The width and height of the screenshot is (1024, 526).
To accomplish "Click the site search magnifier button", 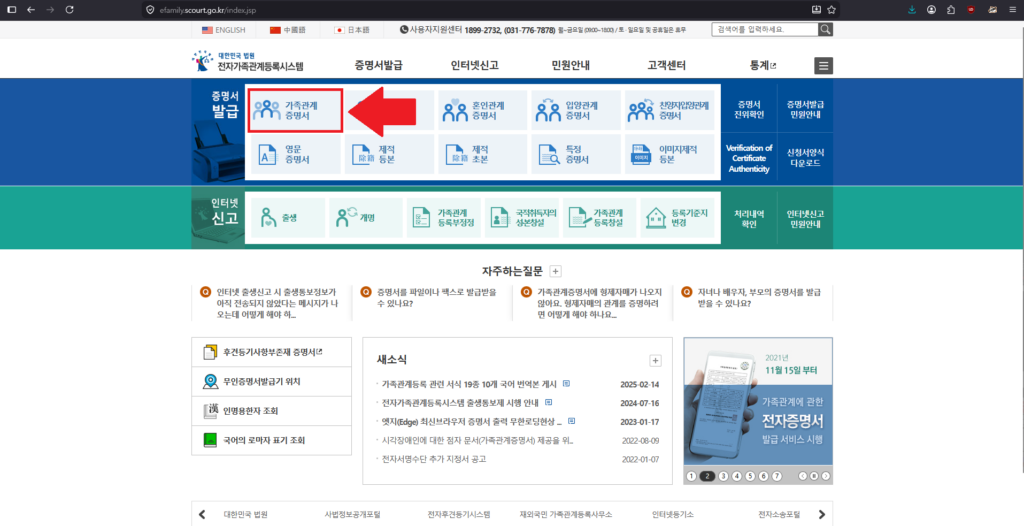I will pyautogui.click(x=825, y=29).
